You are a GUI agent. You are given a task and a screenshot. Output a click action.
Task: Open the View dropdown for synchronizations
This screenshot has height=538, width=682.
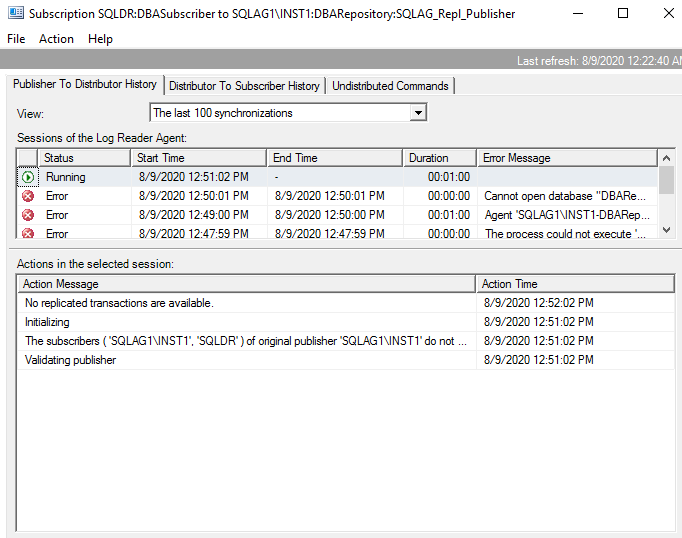point(418,113)
